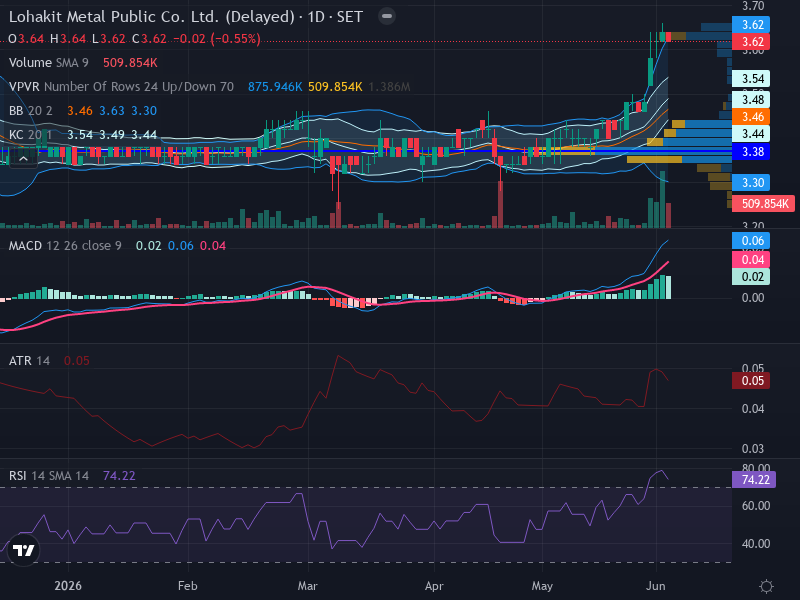800x600 pixels.
Task: Click the VPVR up volume value 875.946K
Action: tap(275, 87)
